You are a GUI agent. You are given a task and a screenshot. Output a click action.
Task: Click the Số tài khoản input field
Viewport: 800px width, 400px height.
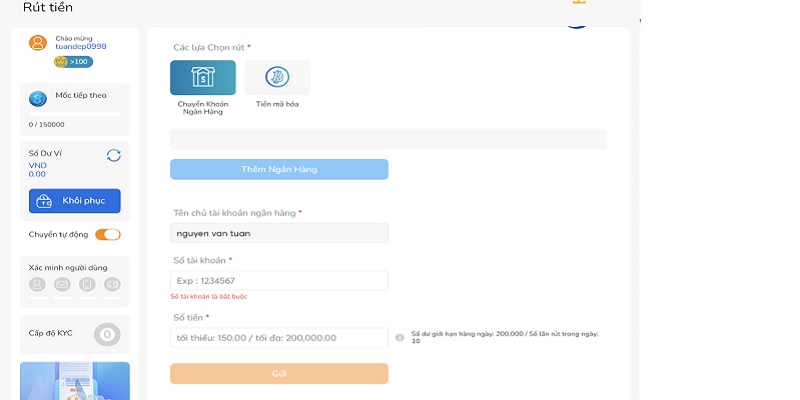click(x=279, y=281)
